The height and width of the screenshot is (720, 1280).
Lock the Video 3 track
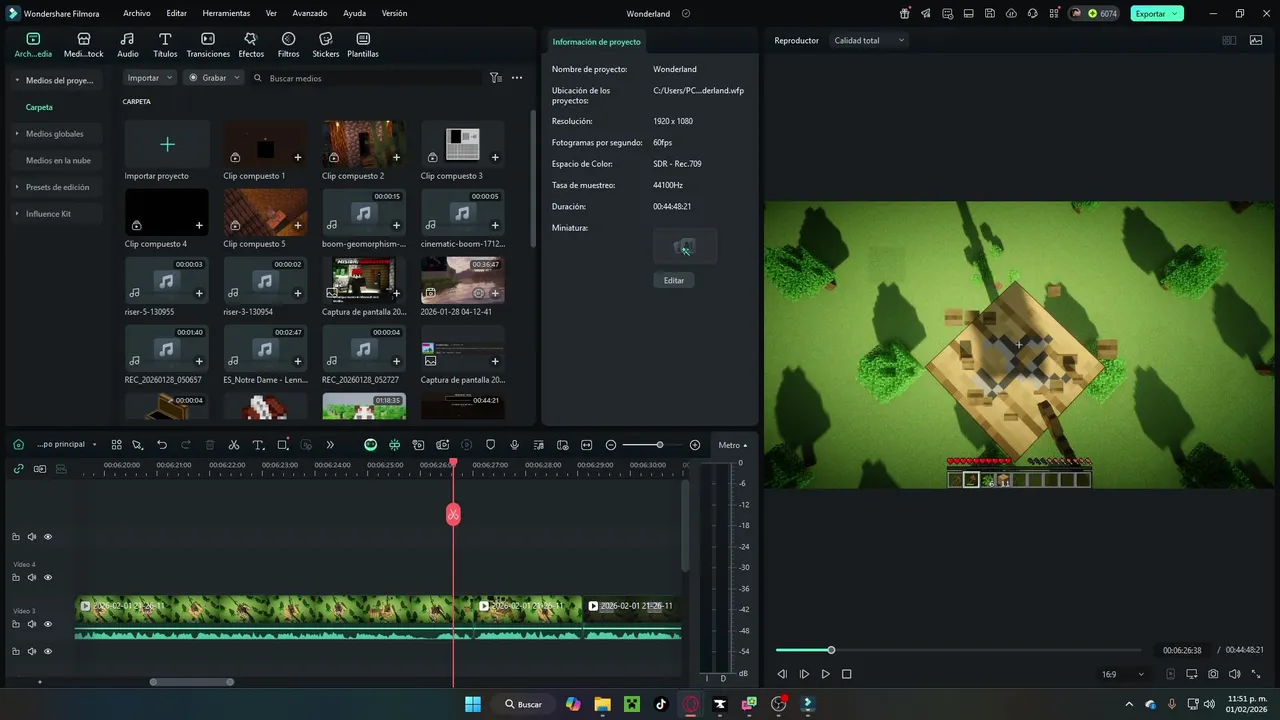point(15,624)
